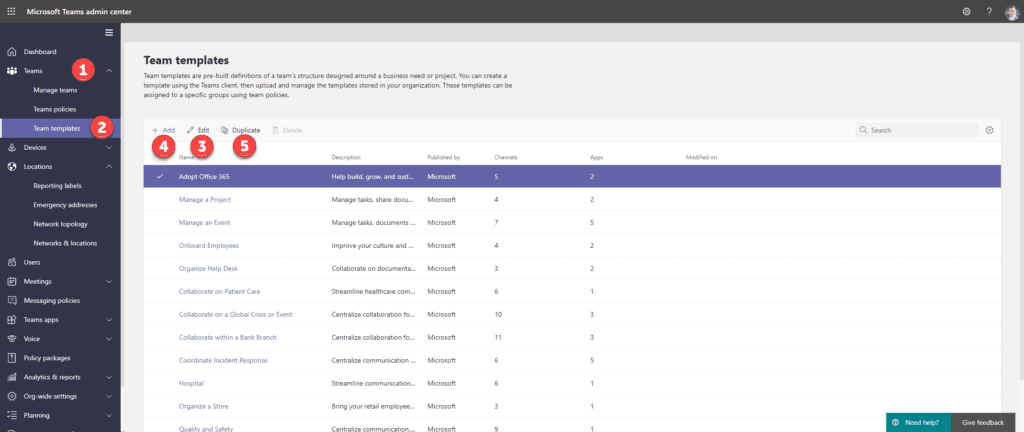Open the Organize a Store link
This screenshot has width=1024, height=432.
coord(204,406)
